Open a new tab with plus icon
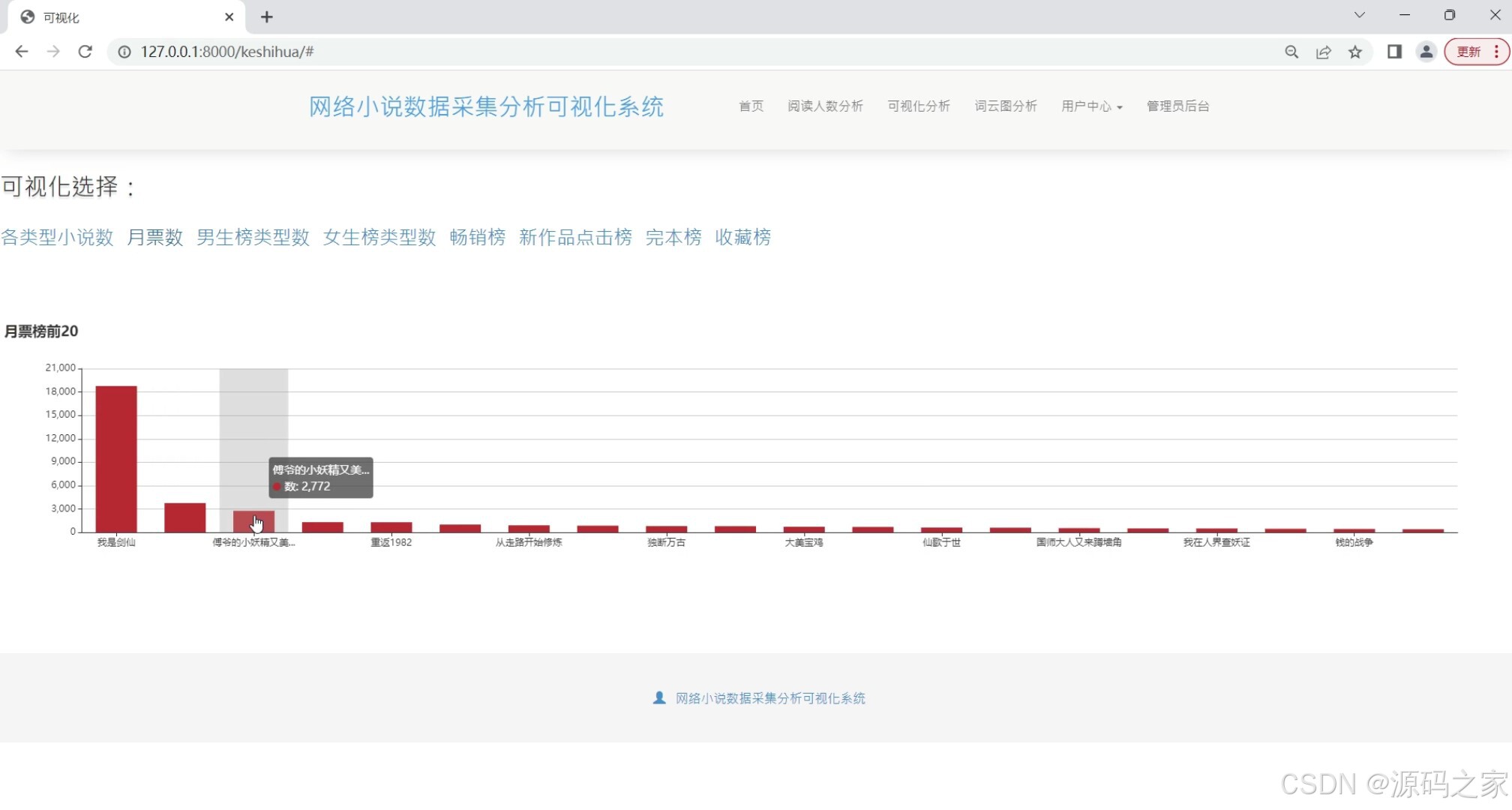The image size is (1512, 810). point(266,17)
